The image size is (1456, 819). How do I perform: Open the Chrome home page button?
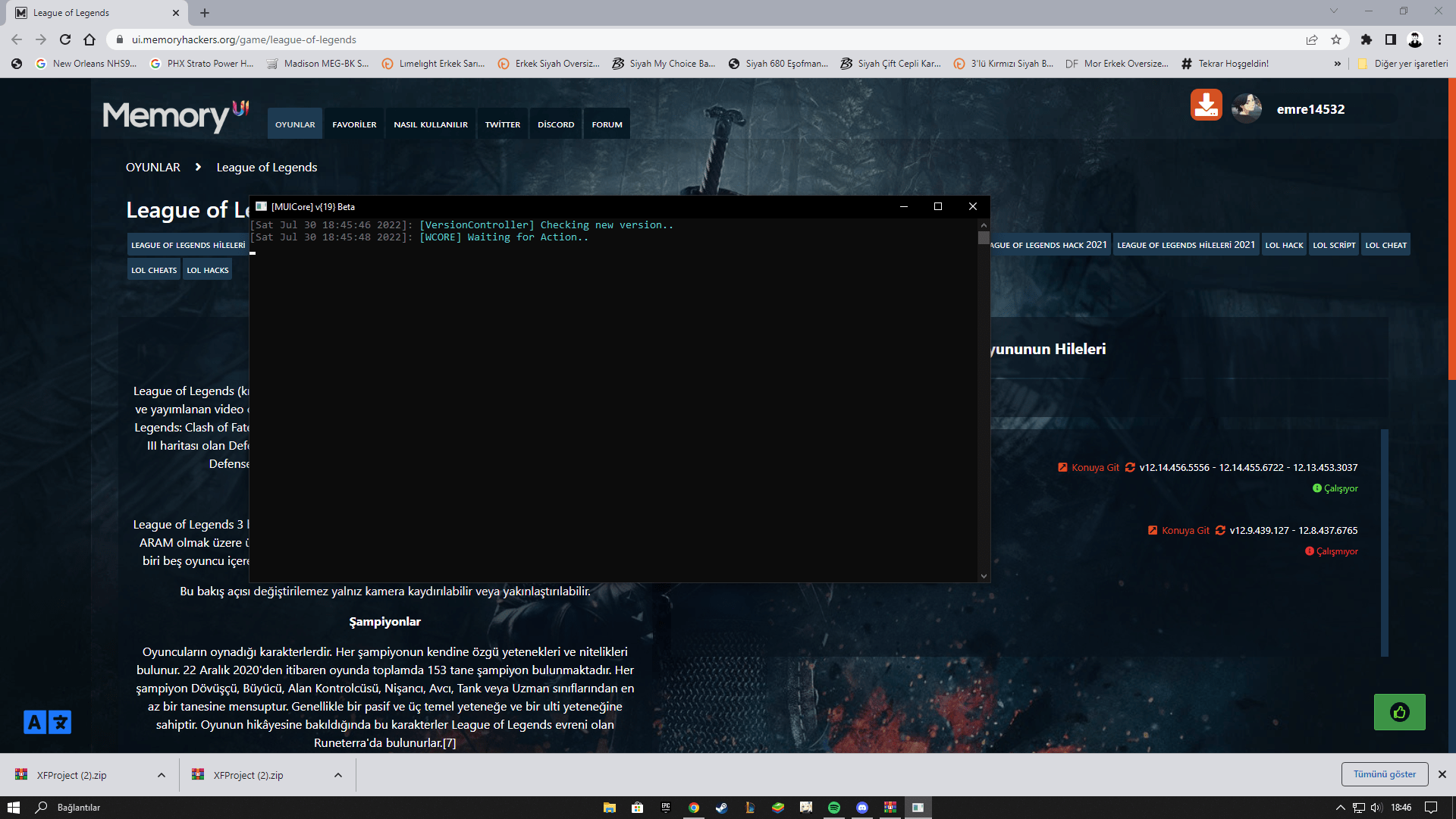coord(89,39)
